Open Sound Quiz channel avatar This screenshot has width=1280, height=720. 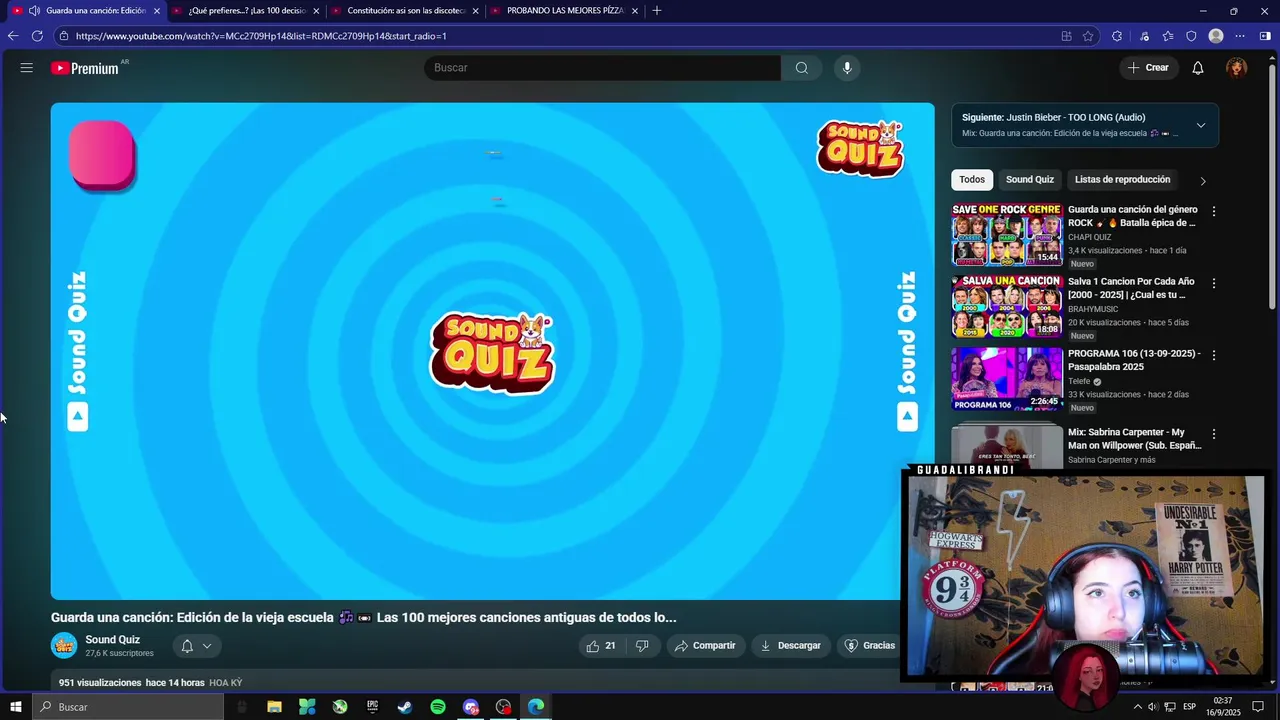click(64, 646)
